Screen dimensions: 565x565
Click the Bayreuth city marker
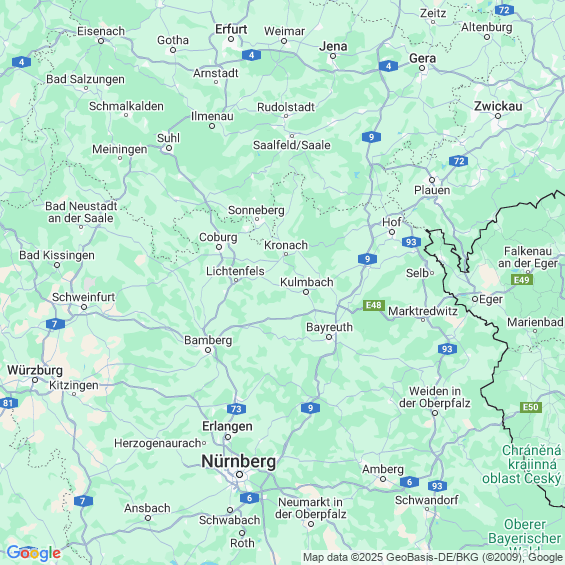tap(329, 337)
